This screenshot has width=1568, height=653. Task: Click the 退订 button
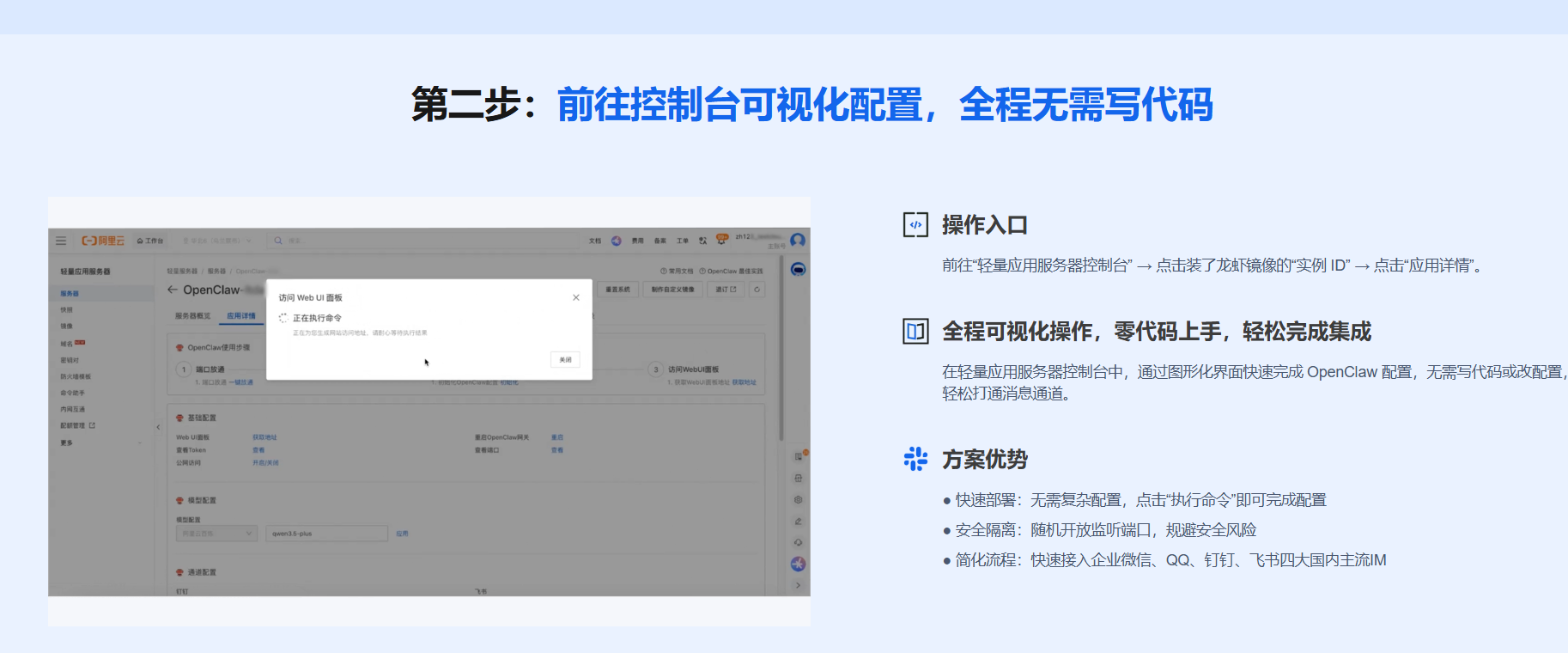(726, 290)
